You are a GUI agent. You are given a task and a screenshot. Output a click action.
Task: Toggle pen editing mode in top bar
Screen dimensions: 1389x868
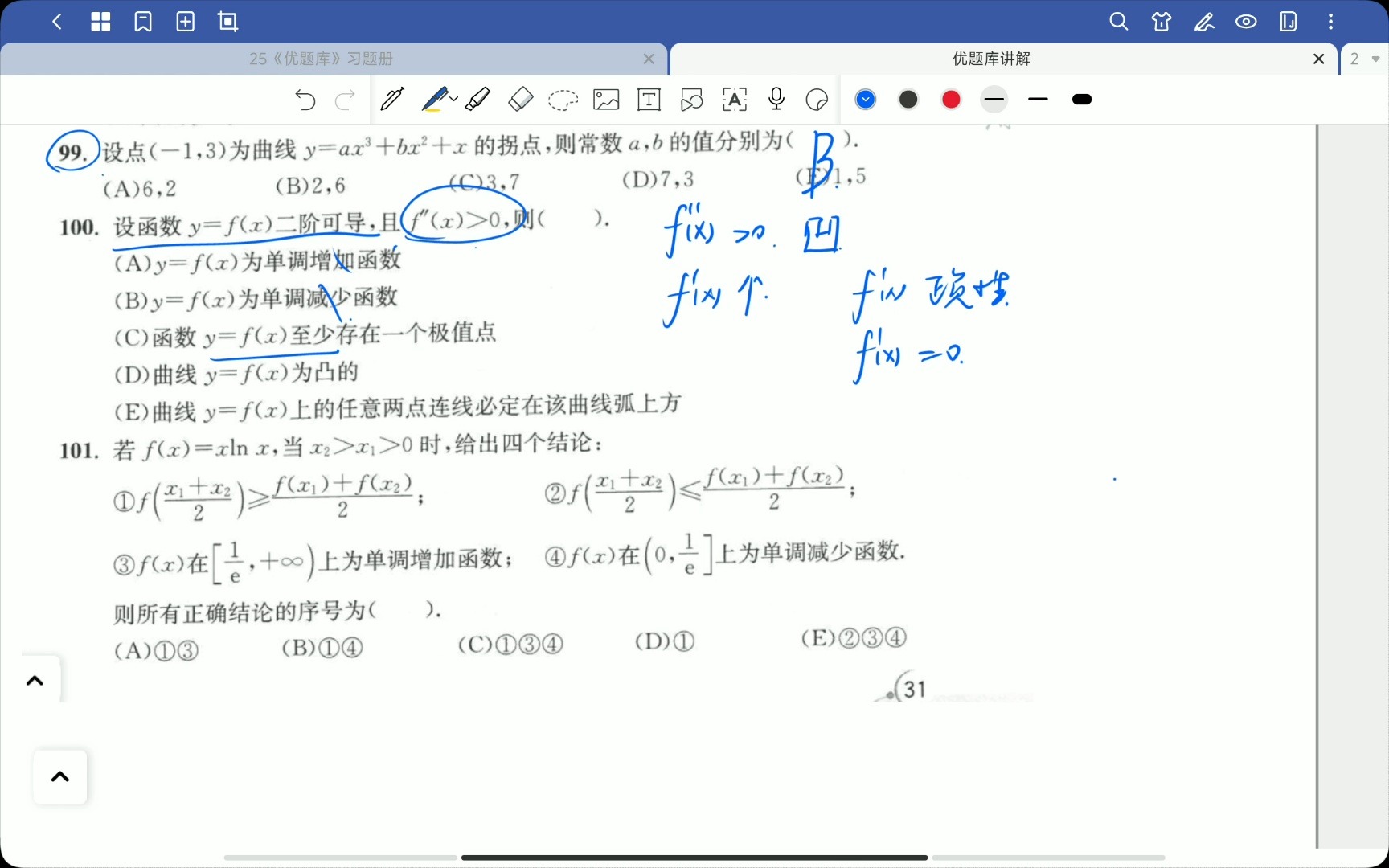[1204, 22]
